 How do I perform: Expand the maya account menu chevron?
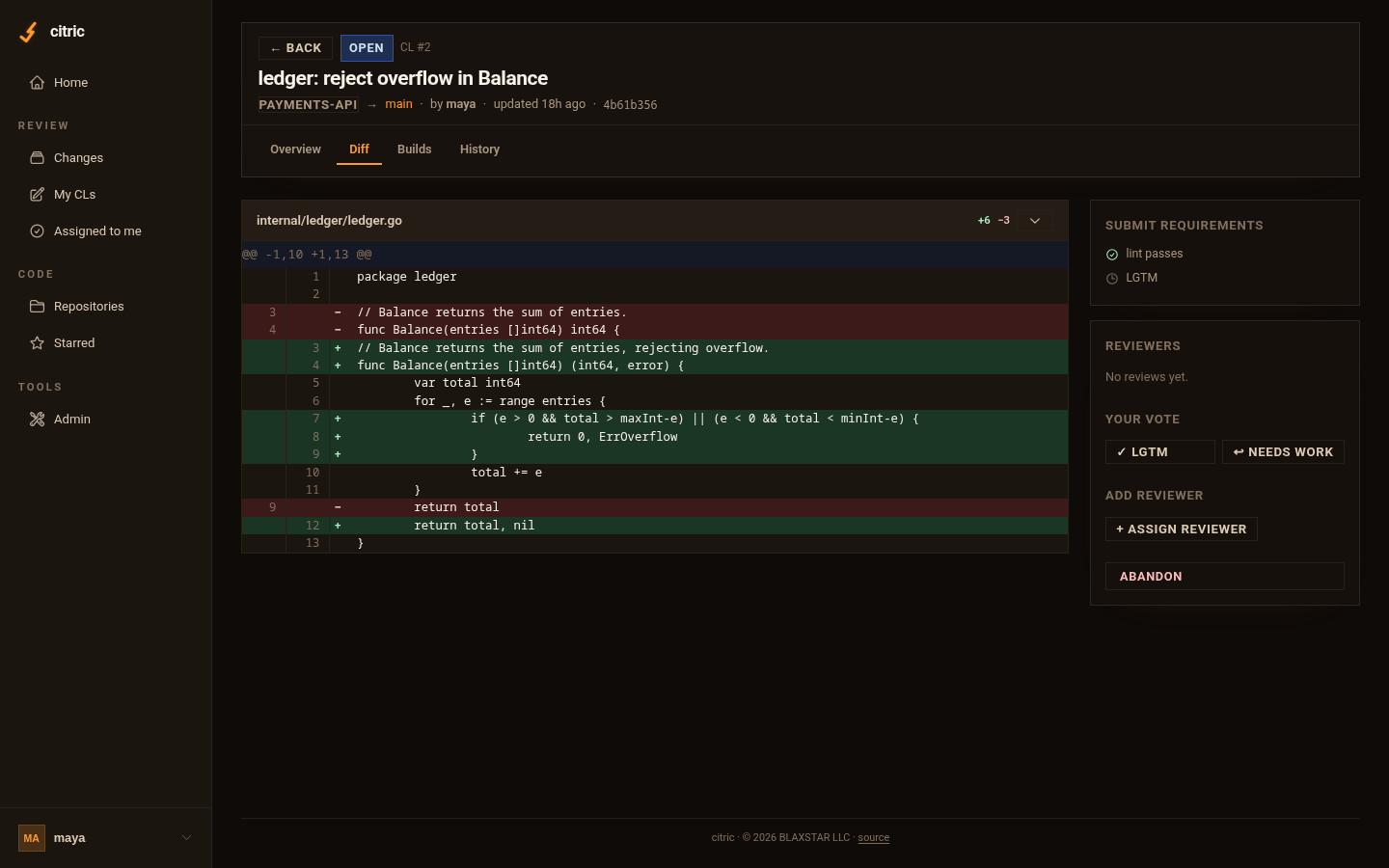(187, 838)
